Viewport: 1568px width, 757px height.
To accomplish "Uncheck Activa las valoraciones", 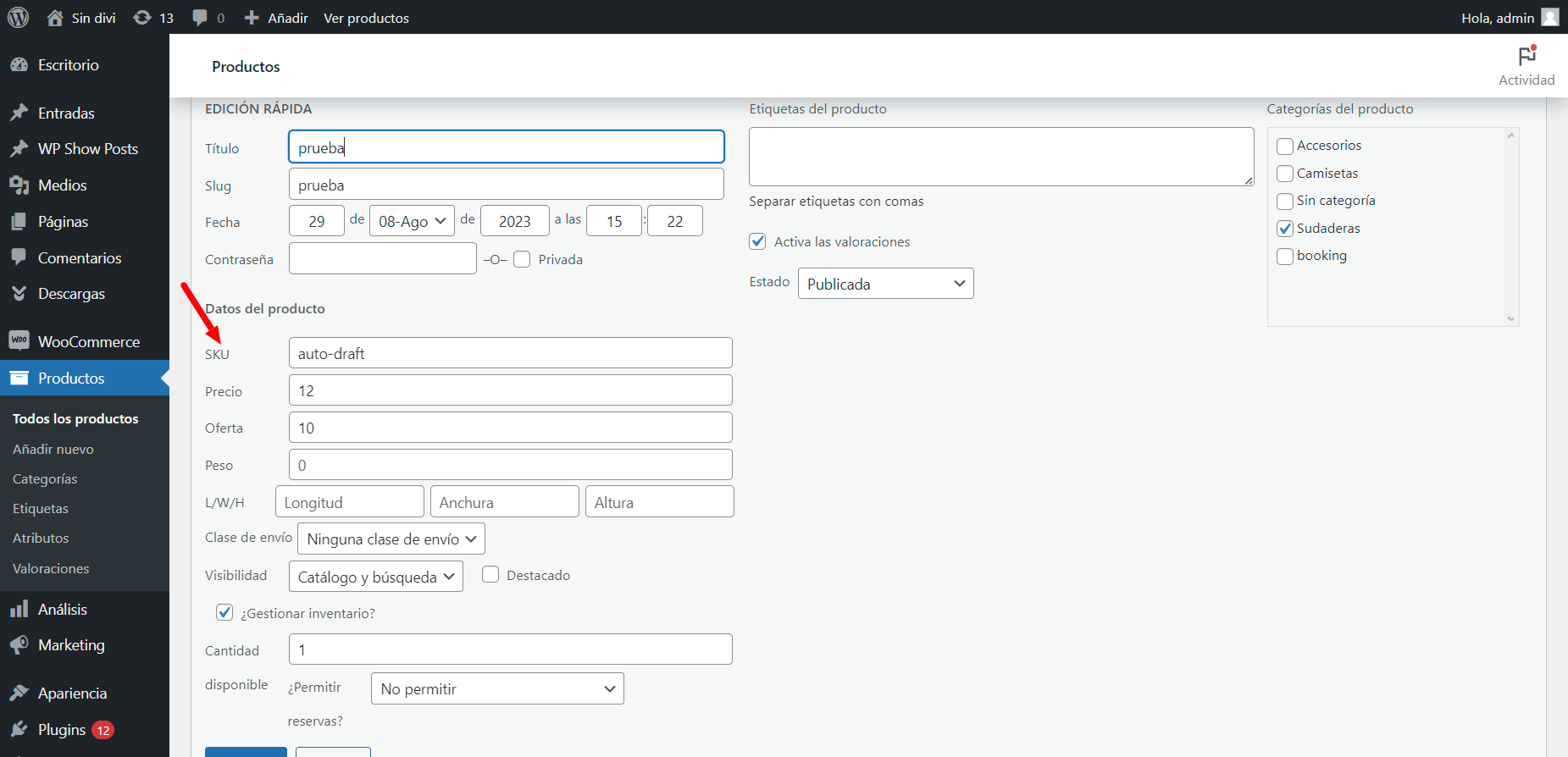I will 757,241.
